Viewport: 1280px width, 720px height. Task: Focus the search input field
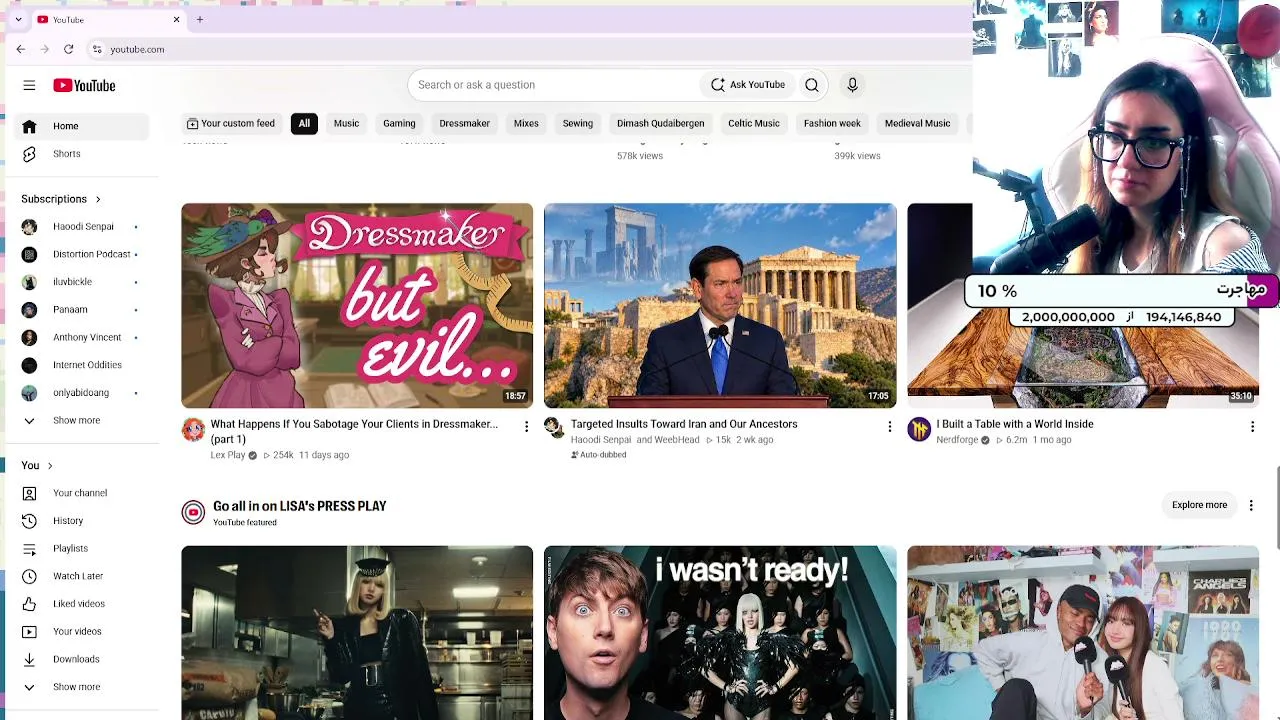[x=554, y=85]
